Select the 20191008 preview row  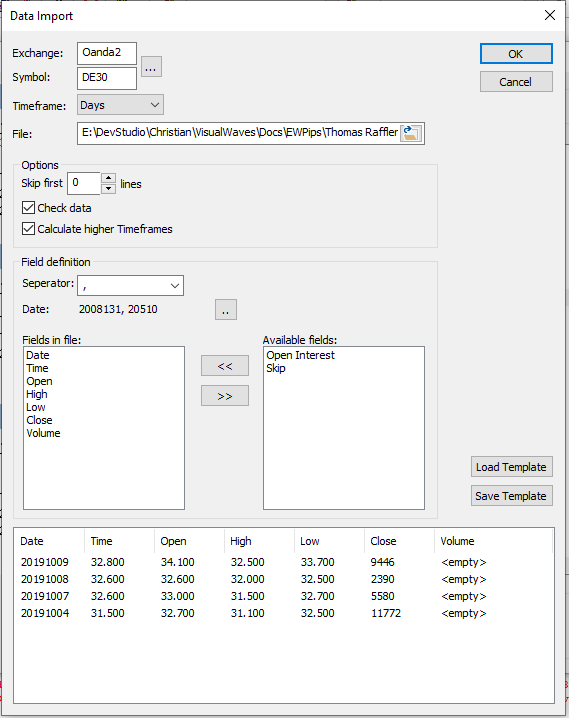tap(283, 579)
